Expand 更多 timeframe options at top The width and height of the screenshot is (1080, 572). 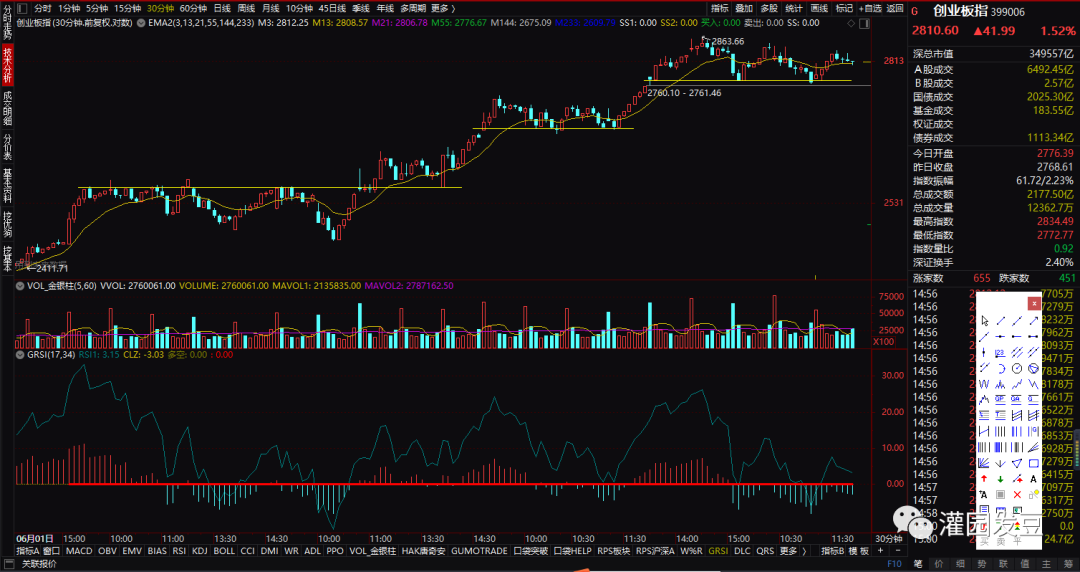(x=443, y=8)
